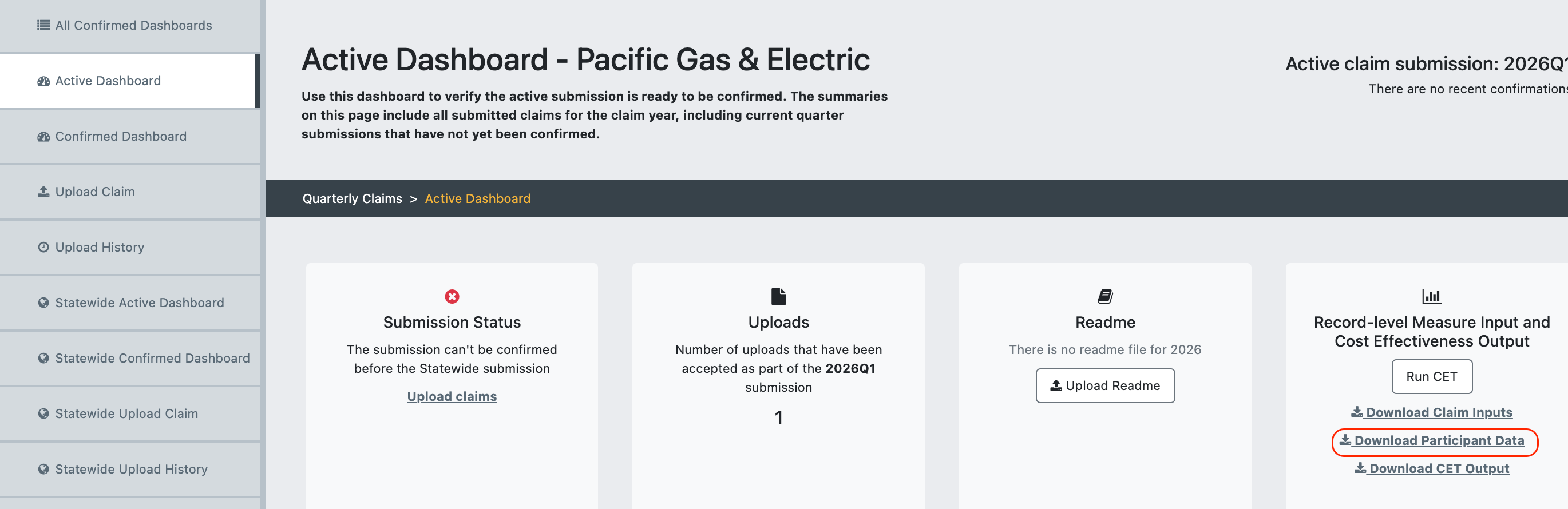The height and width of the screenshot is (509, 1568).
Task: Go to Statewide Confirmed Dashboard
Action: 130,358
